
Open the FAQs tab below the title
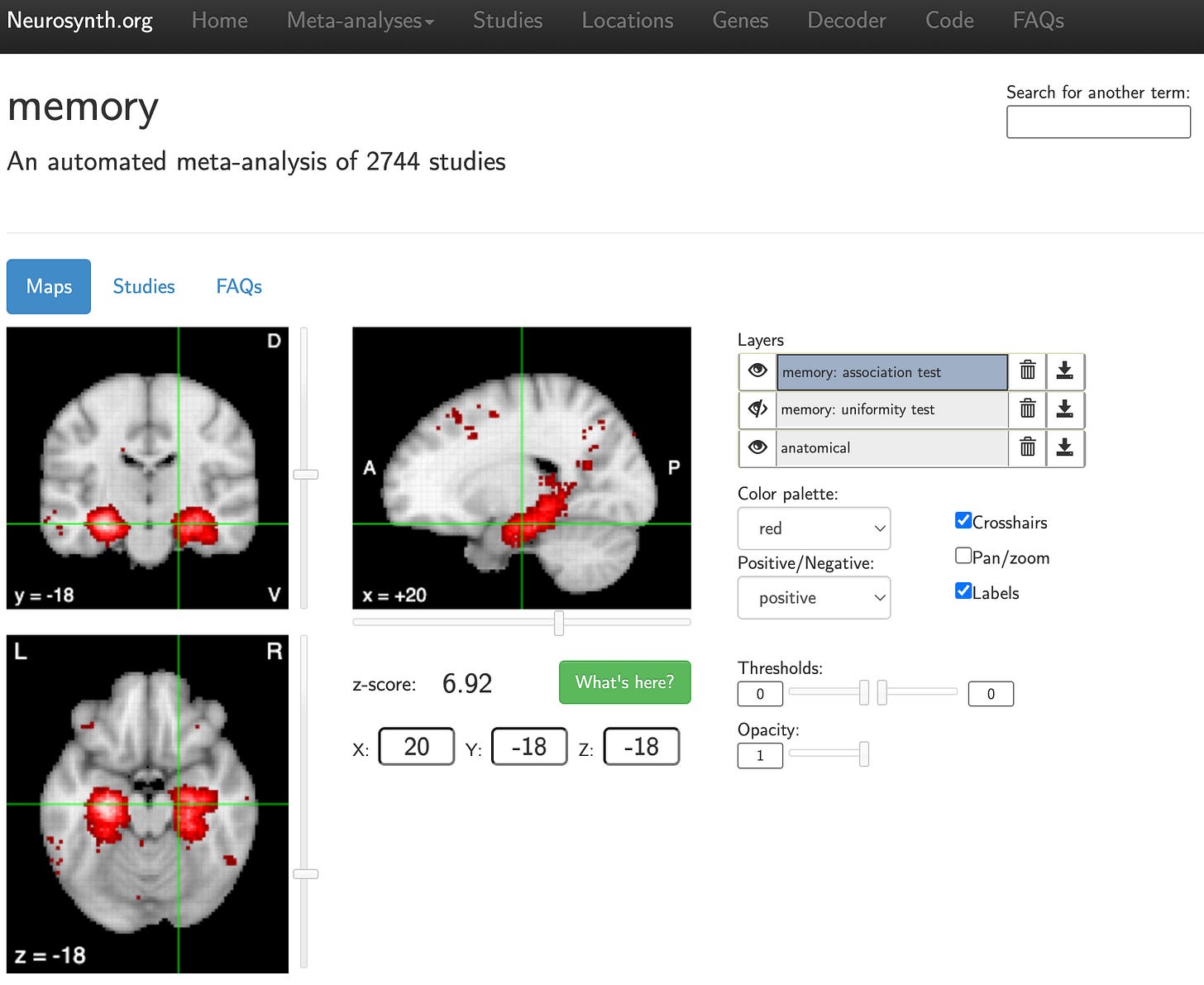(238, 286)
